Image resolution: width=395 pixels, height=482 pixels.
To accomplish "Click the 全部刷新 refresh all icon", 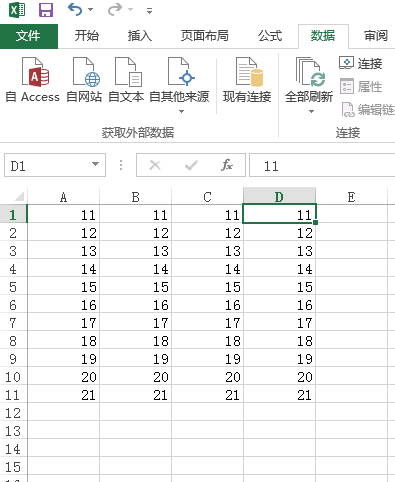I will click(310, 72).
